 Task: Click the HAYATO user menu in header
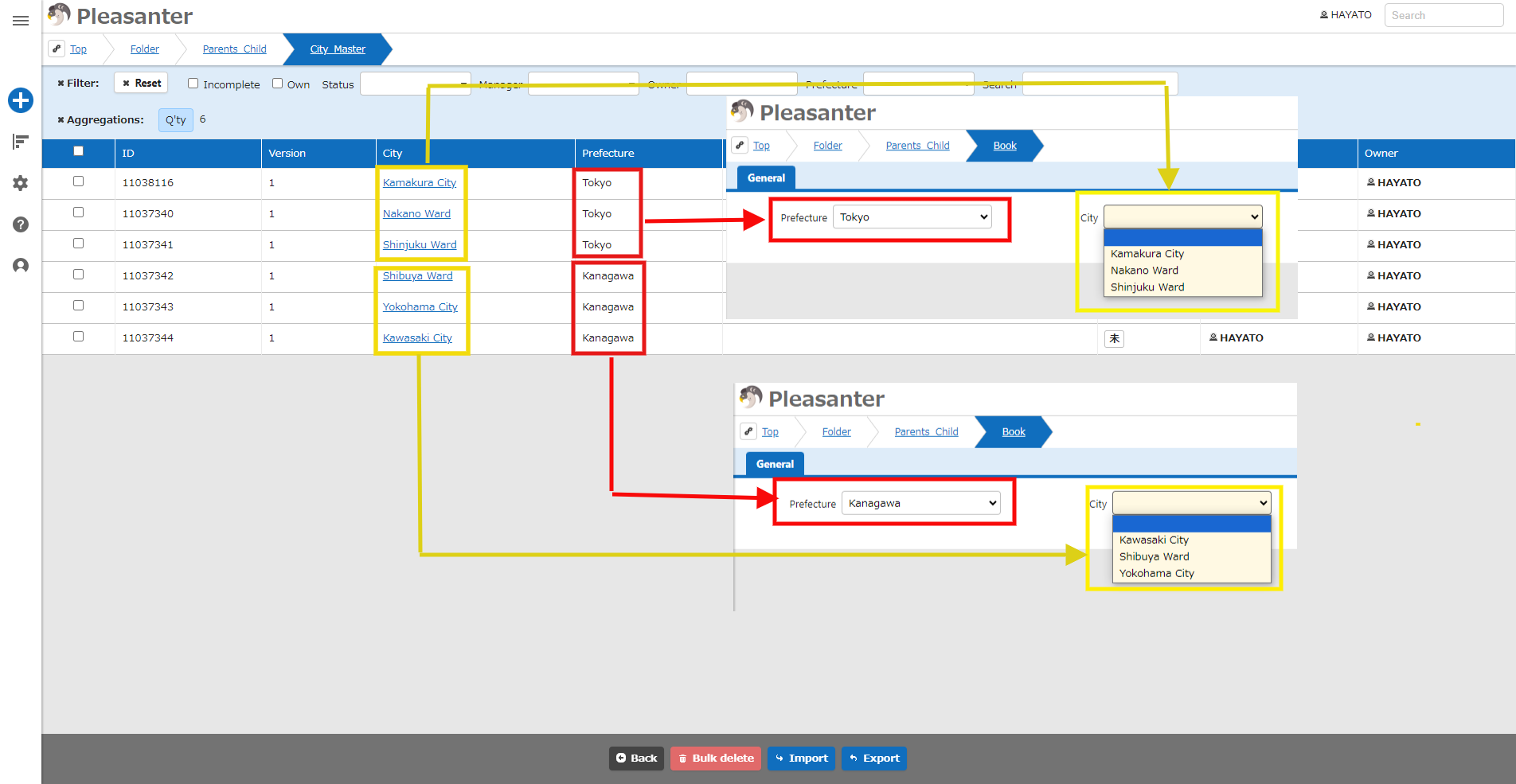[1346, 15]
